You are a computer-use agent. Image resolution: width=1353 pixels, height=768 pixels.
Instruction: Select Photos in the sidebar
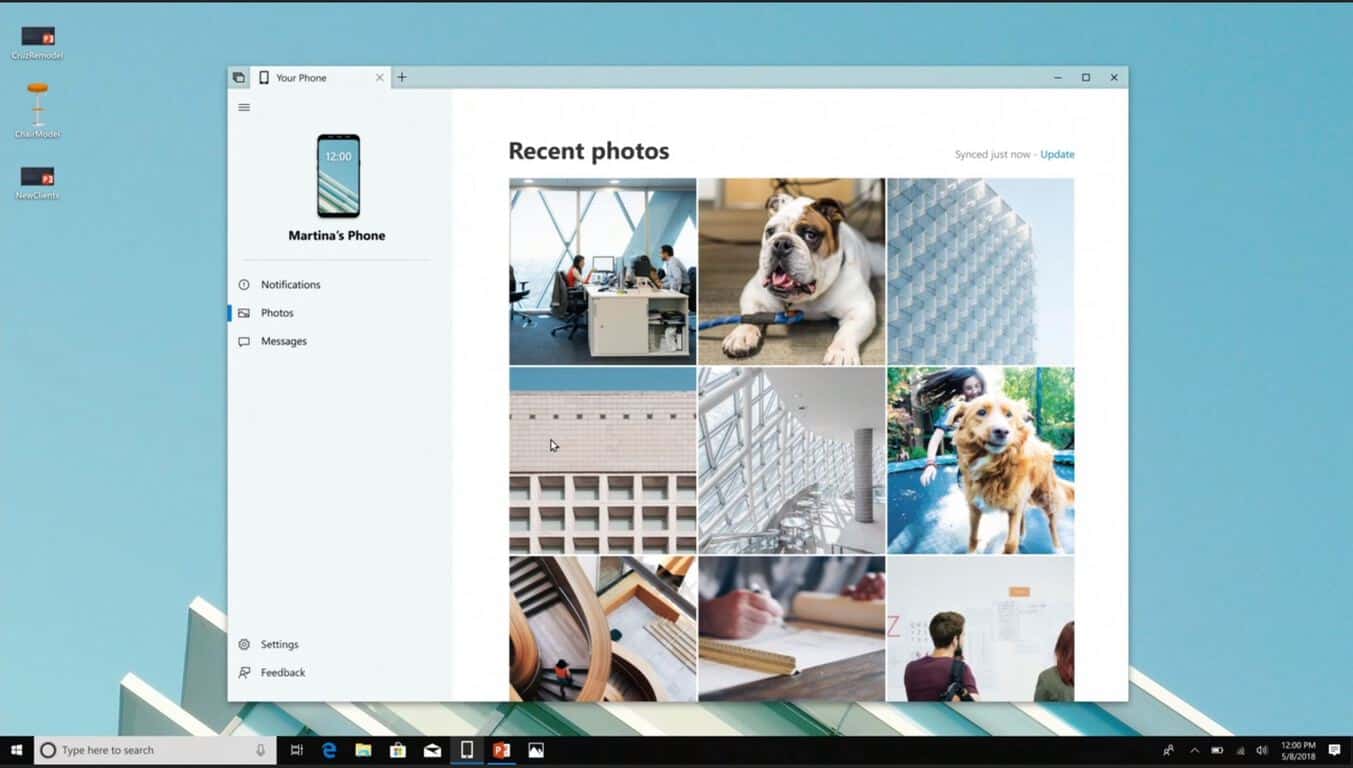pos(277,313)
